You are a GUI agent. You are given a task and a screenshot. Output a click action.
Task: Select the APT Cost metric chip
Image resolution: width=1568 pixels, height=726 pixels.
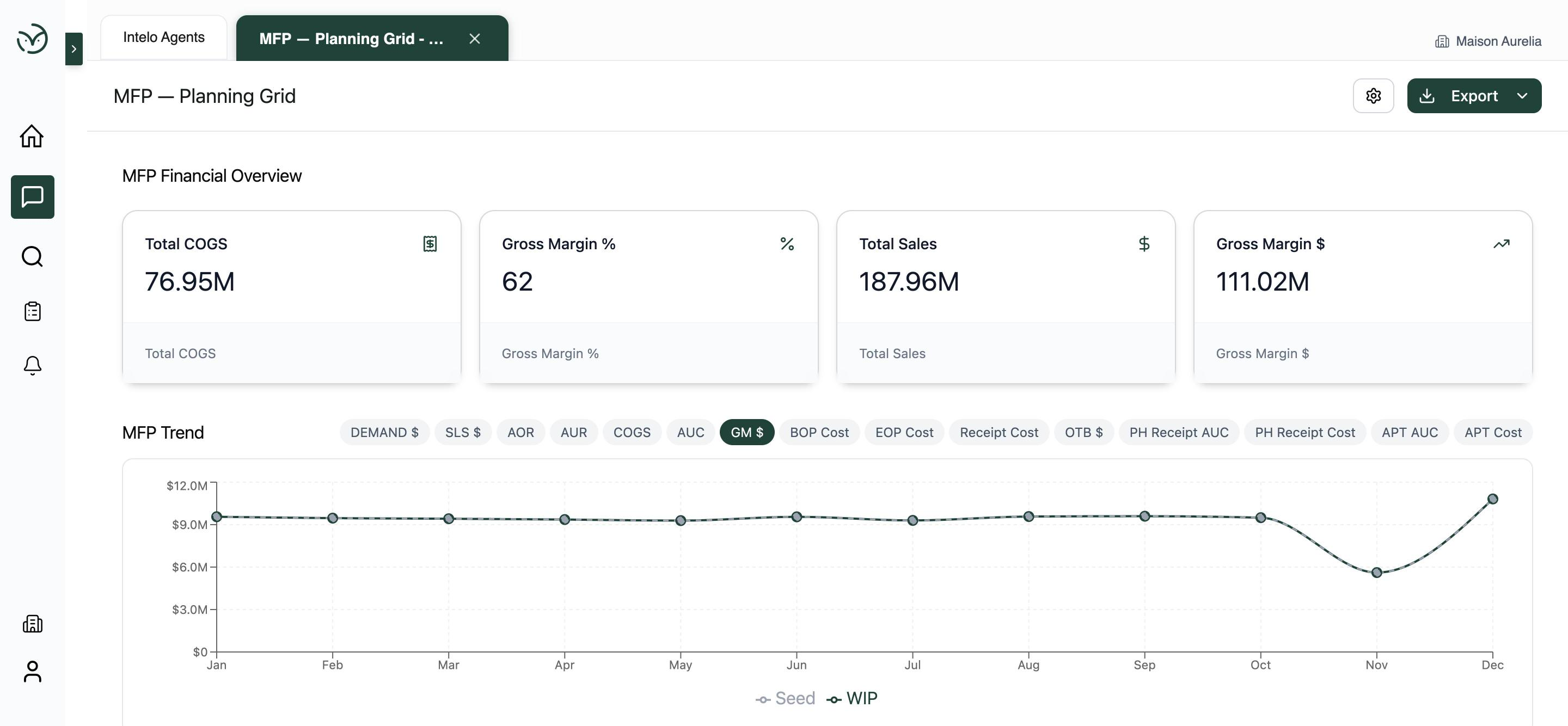point(1492,432)
